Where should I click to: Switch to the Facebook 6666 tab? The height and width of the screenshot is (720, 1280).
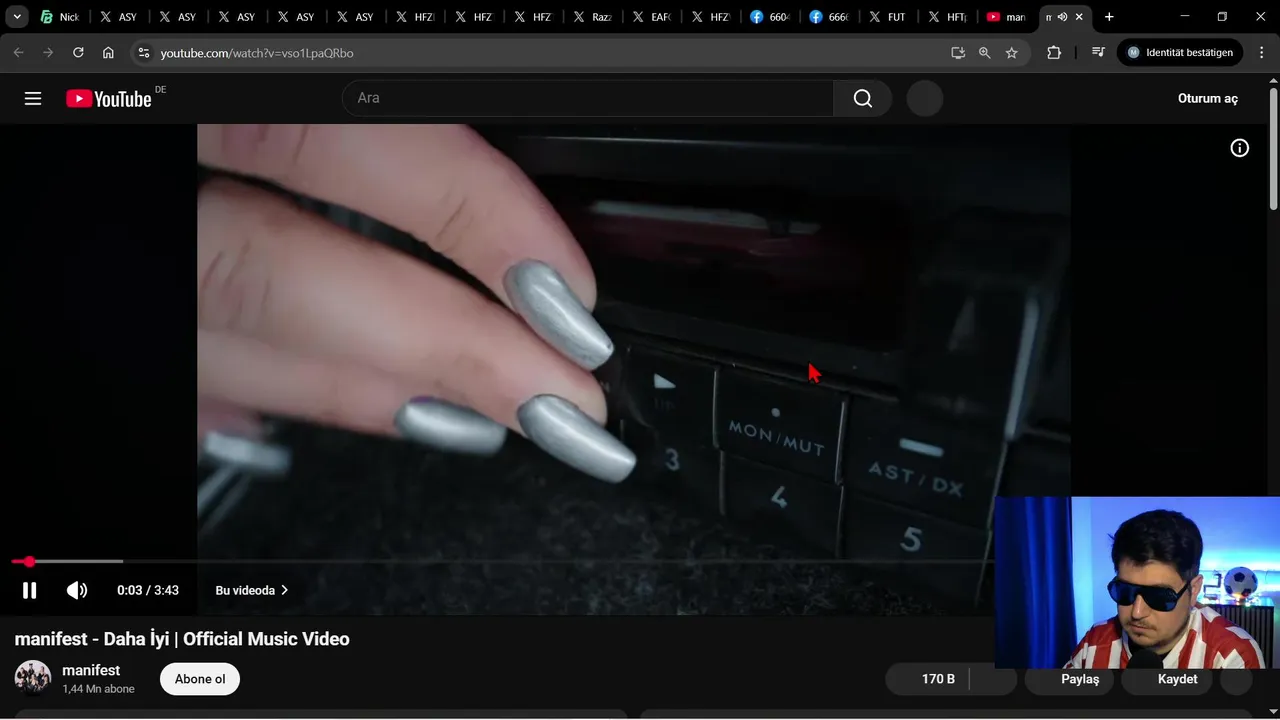829,17
